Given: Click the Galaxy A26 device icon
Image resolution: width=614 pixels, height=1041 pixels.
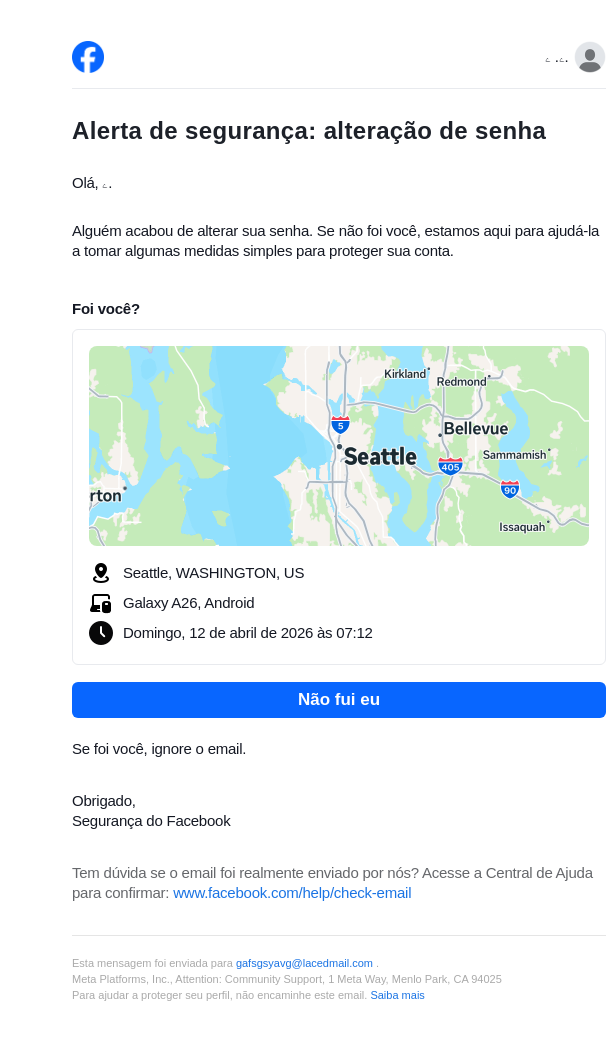Looking at the screenshot, I should pyautogui.click(x=101, y=603).
